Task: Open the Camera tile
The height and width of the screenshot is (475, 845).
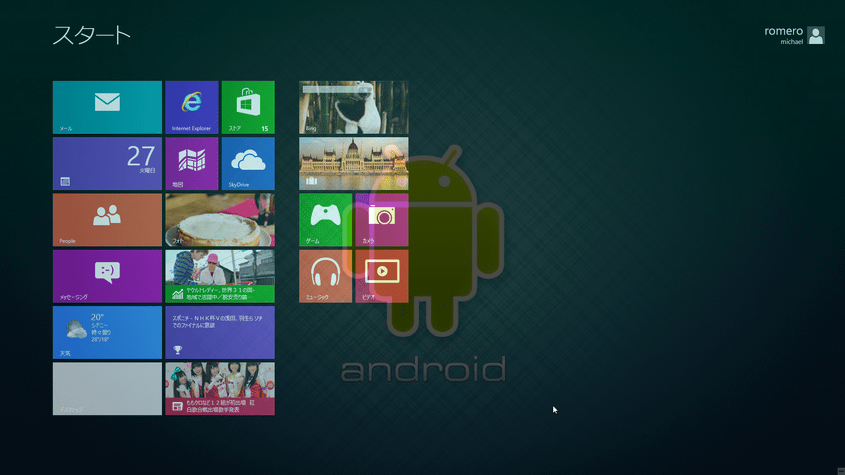Action: (x=382, y=220)
